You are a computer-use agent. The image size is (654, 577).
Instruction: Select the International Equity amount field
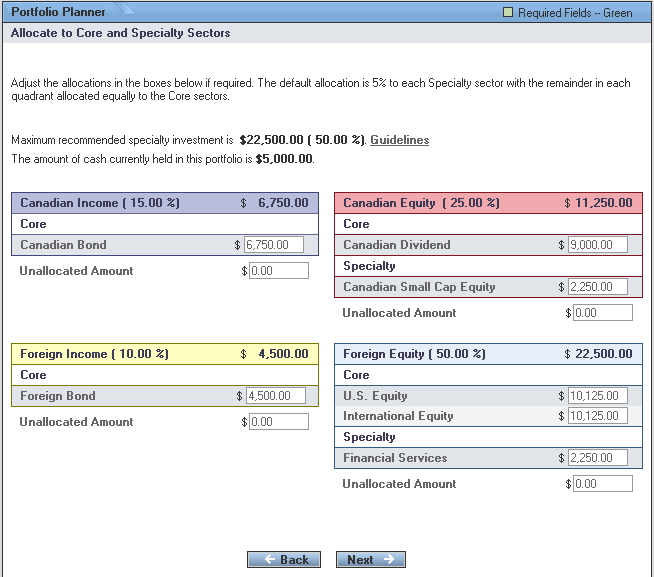click(x=597, y=416)
